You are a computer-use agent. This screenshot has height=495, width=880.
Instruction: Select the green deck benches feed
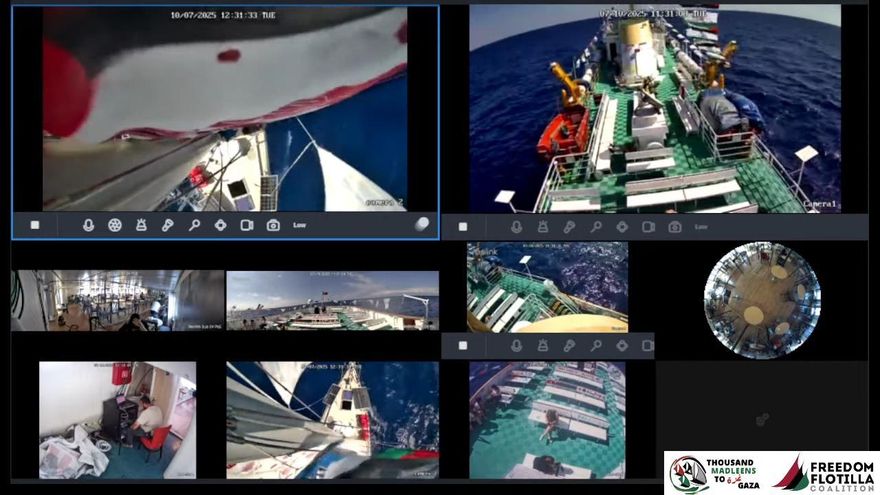click(x=547, y=420)
